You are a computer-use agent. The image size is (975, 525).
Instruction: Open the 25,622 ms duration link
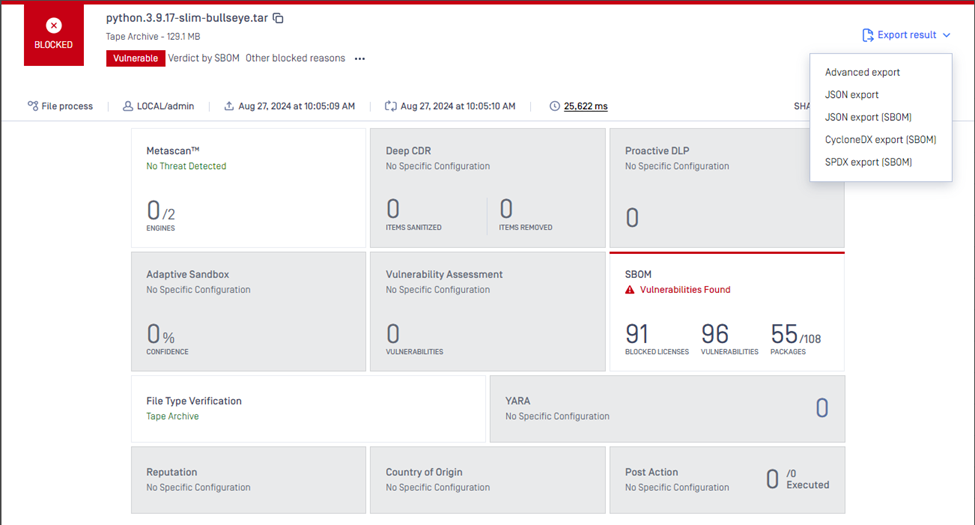[x=586, y=106]
